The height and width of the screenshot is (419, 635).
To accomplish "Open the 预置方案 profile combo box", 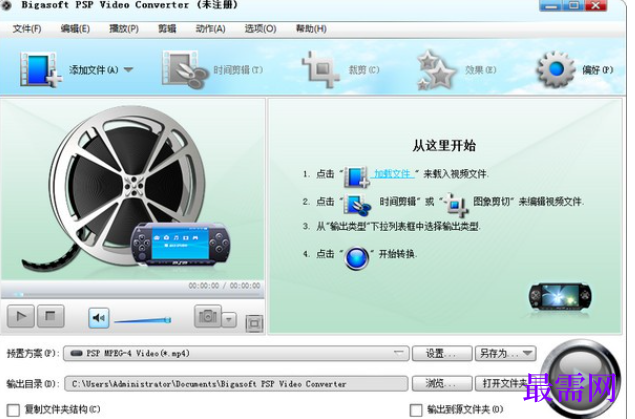I will (x=236, y=353).
